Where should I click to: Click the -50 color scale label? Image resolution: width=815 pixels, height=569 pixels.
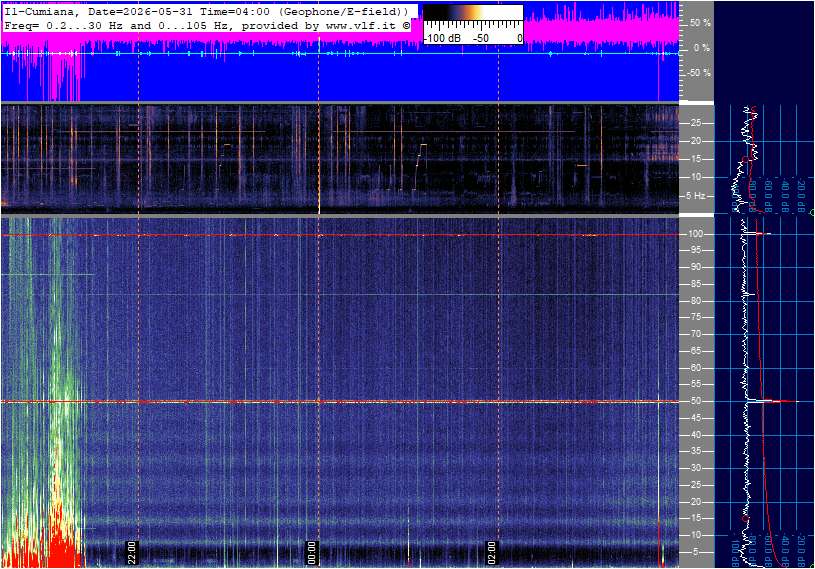coord(481,38)
